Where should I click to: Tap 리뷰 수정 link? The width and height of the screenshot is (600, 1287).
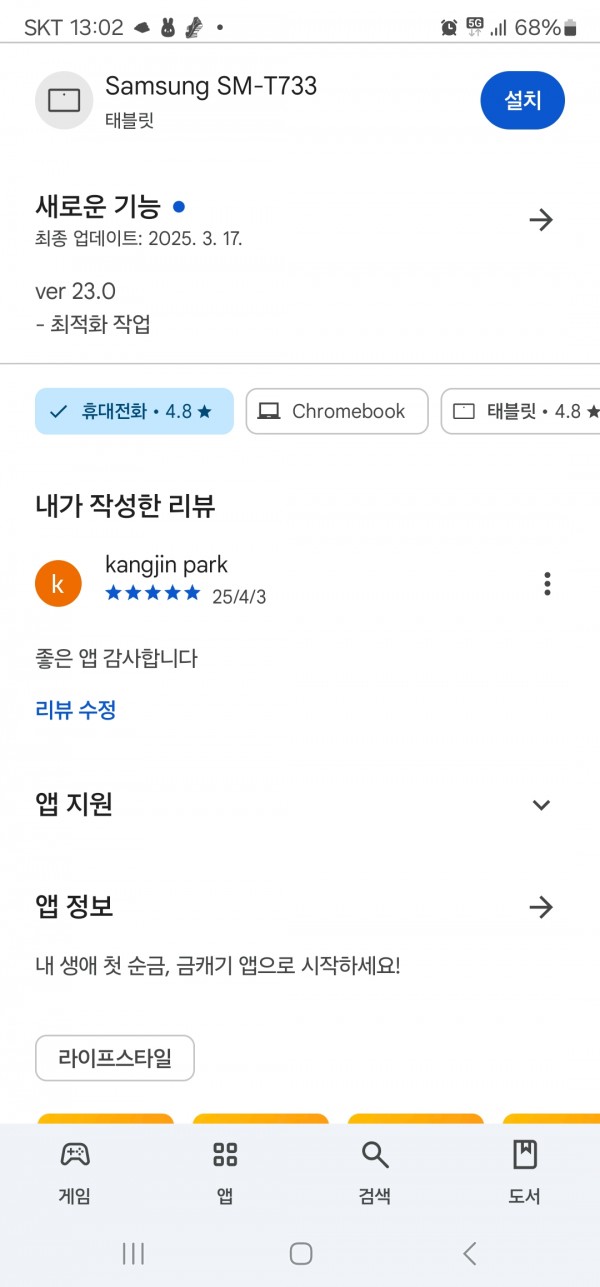pos(76,710)
